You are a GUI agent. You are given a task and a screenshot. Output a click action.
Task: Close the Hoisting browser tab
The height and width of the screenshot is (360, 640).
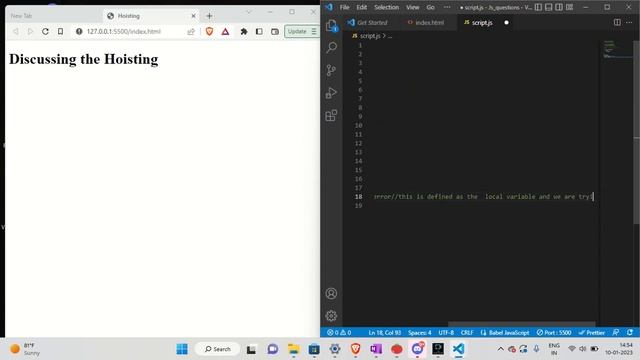coord(193,16)
